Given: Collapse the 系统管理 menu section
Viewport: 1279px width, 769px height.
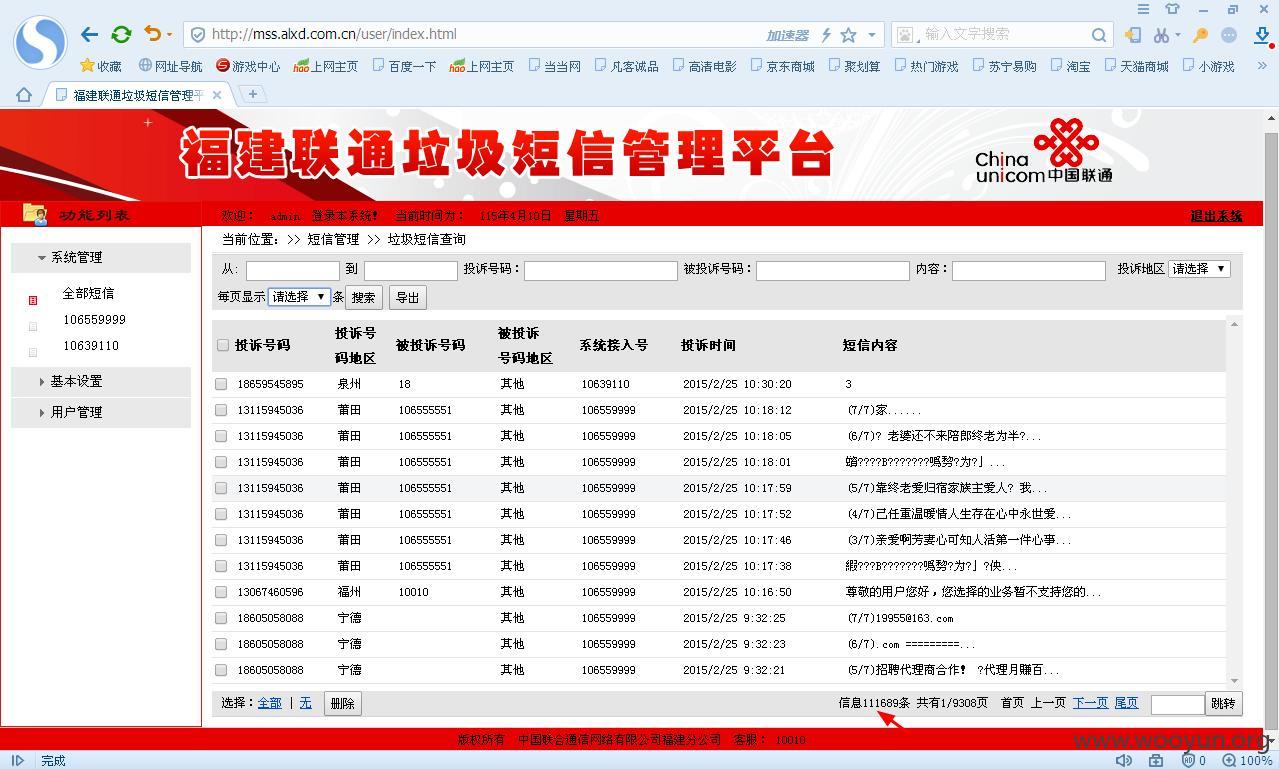Looking at the screenshot, I should pos(100,257).
